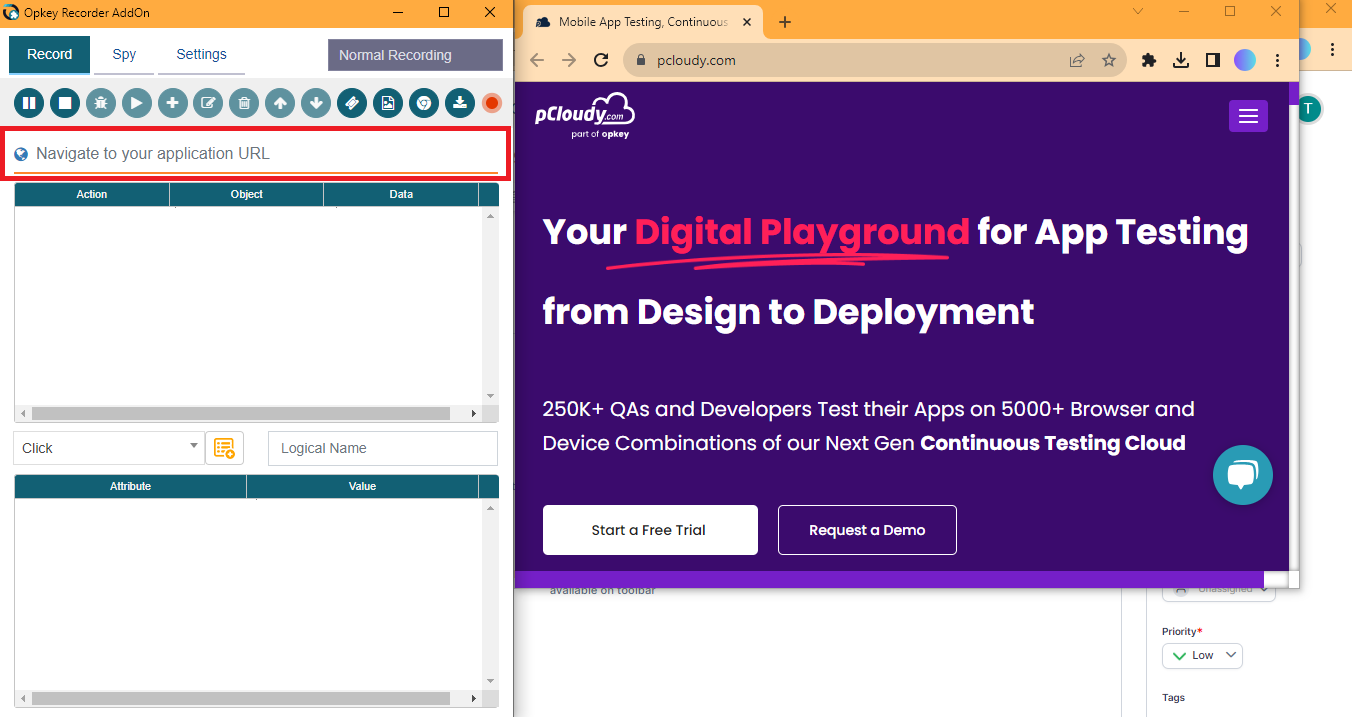The image size is (1352, 717).
Task: Click the red recording indicator dot
Action: [492, 103]
